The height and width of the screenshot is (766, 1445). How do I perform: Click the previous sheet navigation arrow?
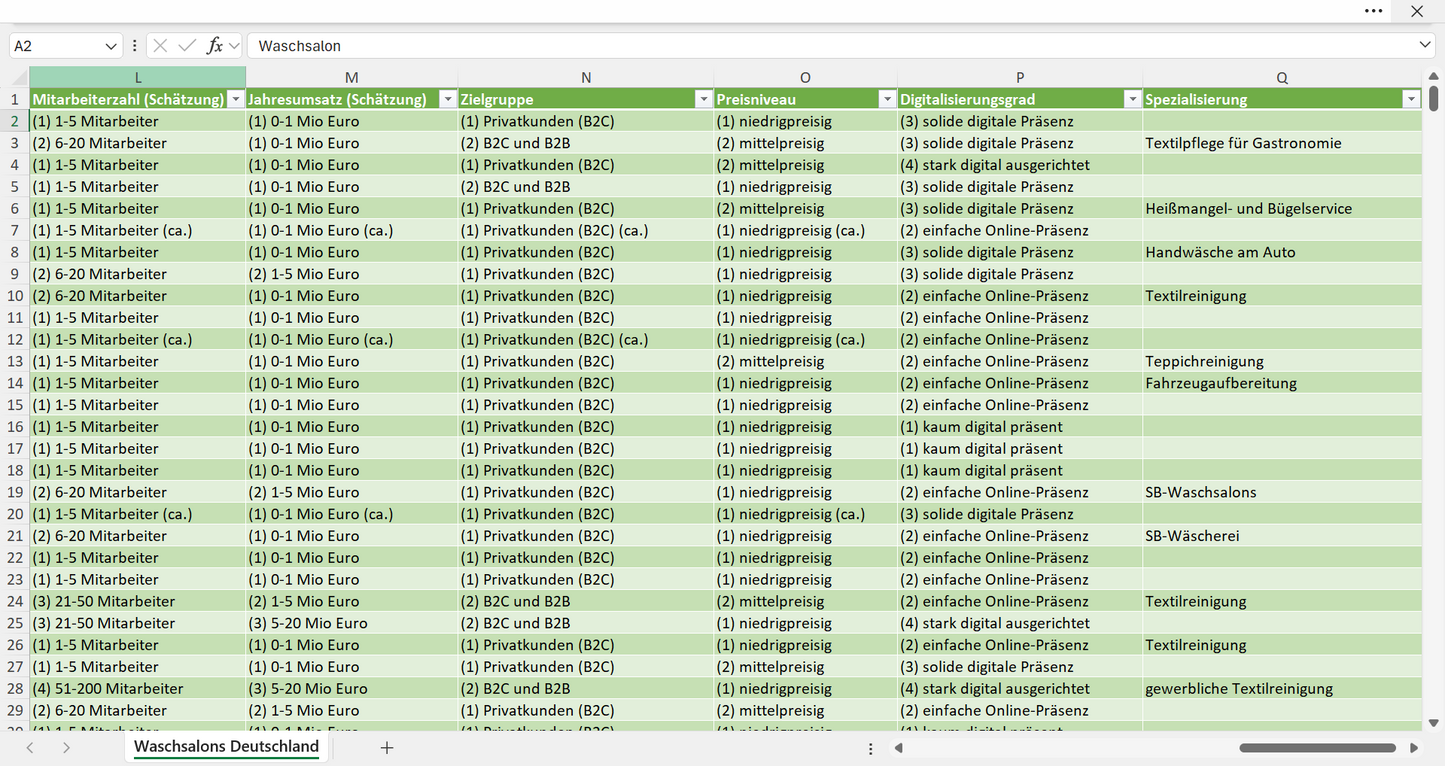tap(30, 747)
